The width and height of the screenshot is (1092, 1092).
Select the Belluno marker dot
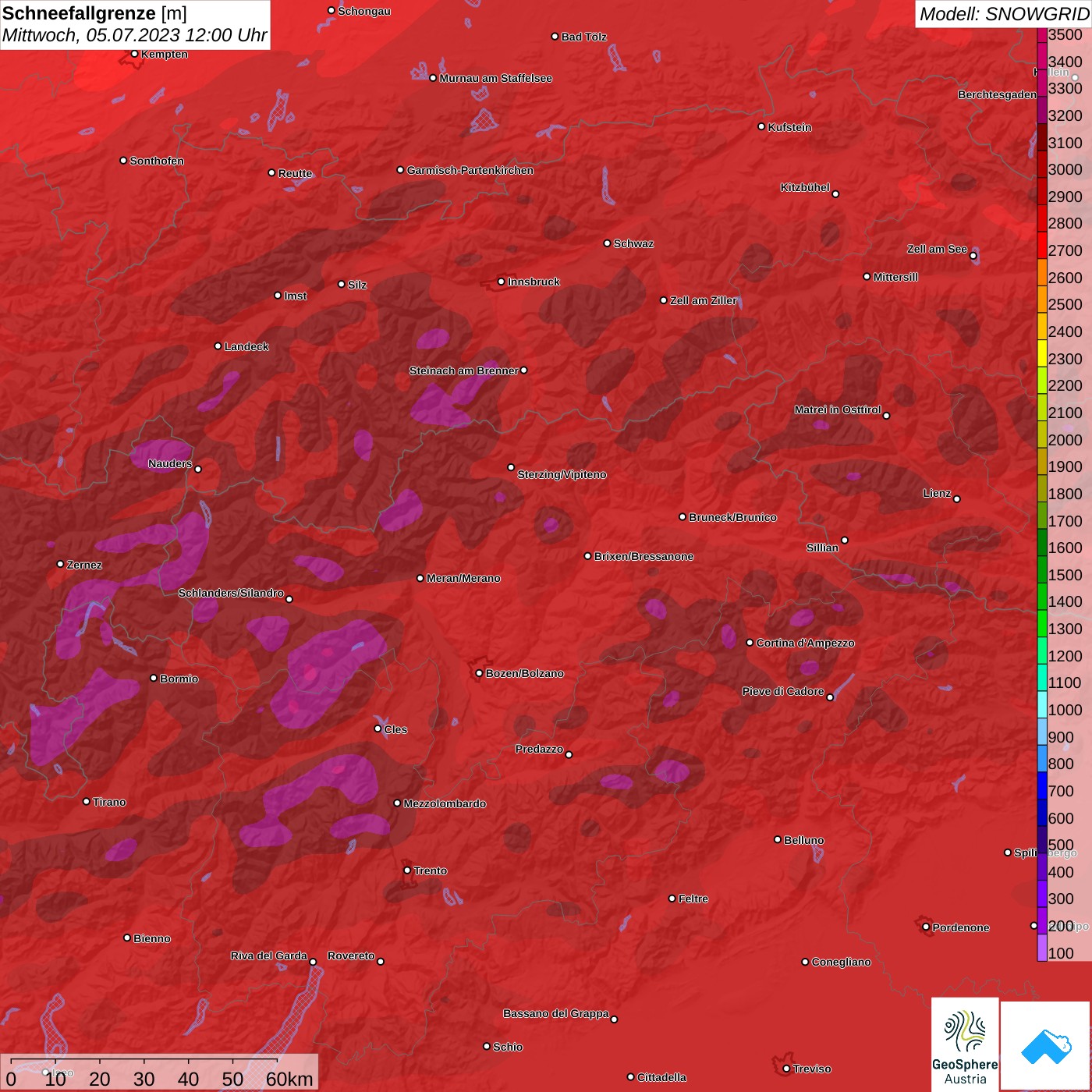[x=778, y=839]
